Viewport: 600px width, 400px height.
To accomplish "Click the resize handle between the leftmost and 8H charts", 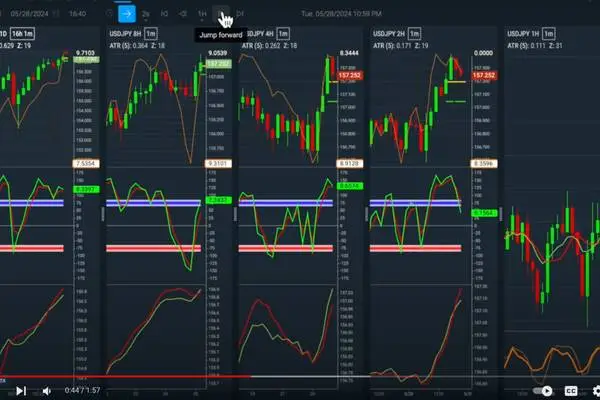I will coord(103,214).
